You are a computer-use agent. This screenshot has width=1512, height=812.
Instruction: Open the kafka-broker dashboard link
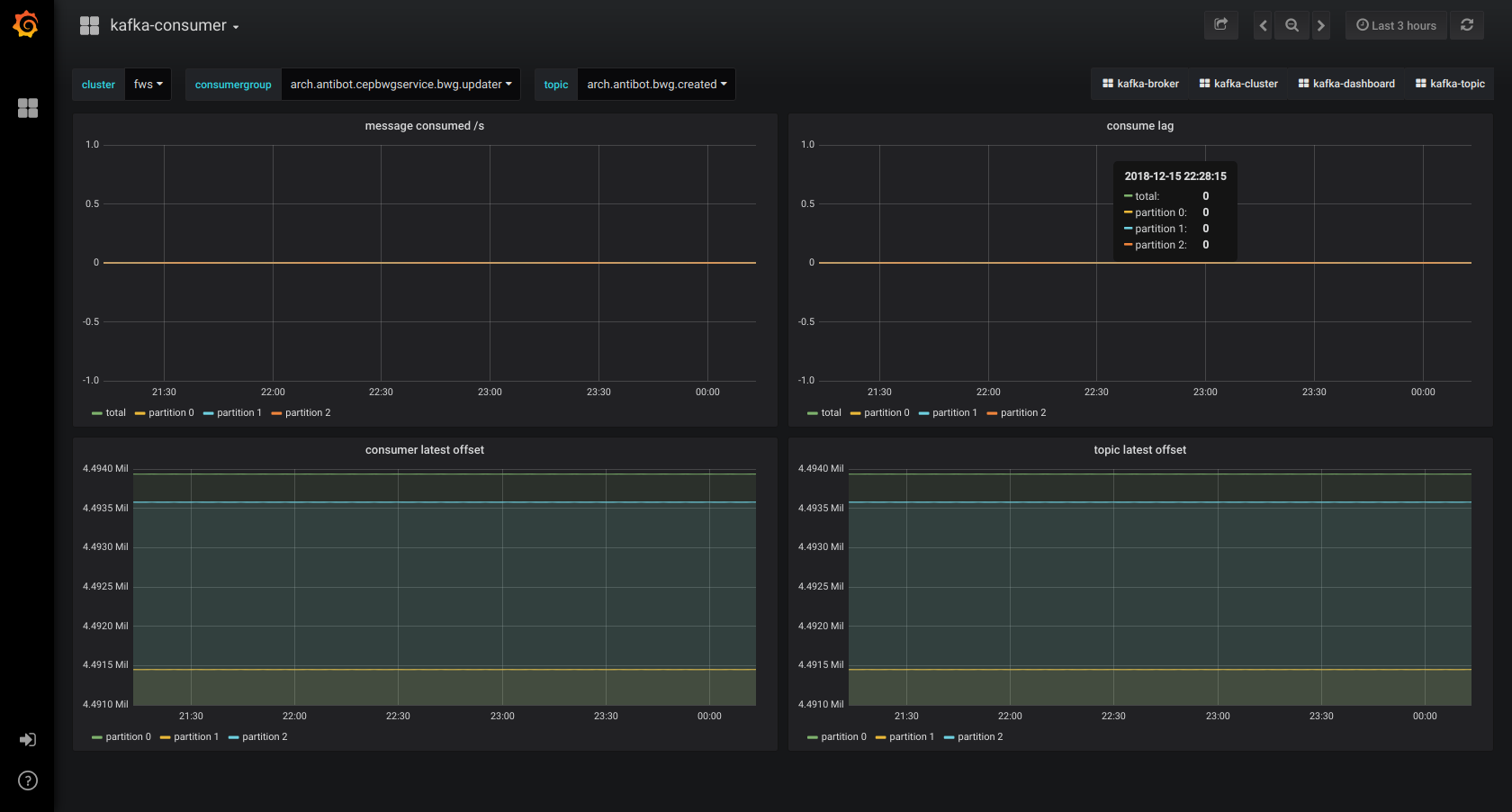pos(1140,84)
